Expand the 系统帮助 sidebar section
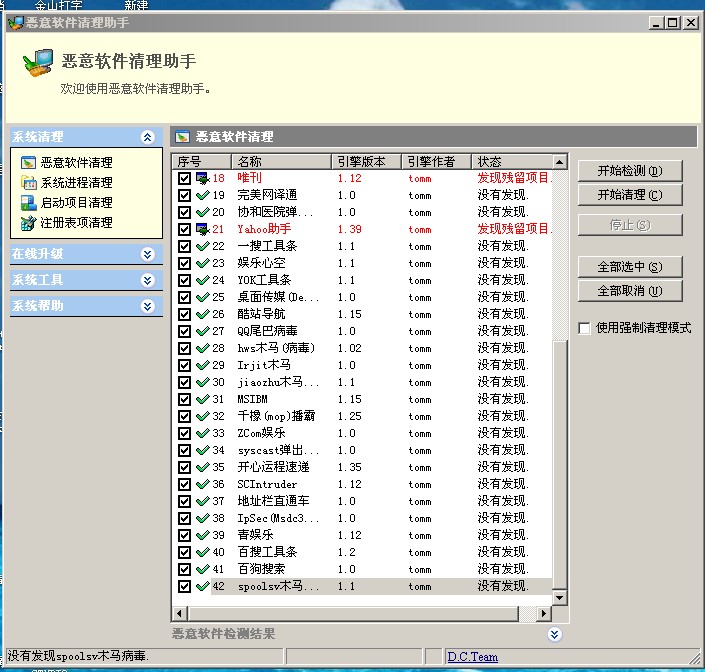Image resolution: width=705 pixels, height=672 pixels. point(147,307)
